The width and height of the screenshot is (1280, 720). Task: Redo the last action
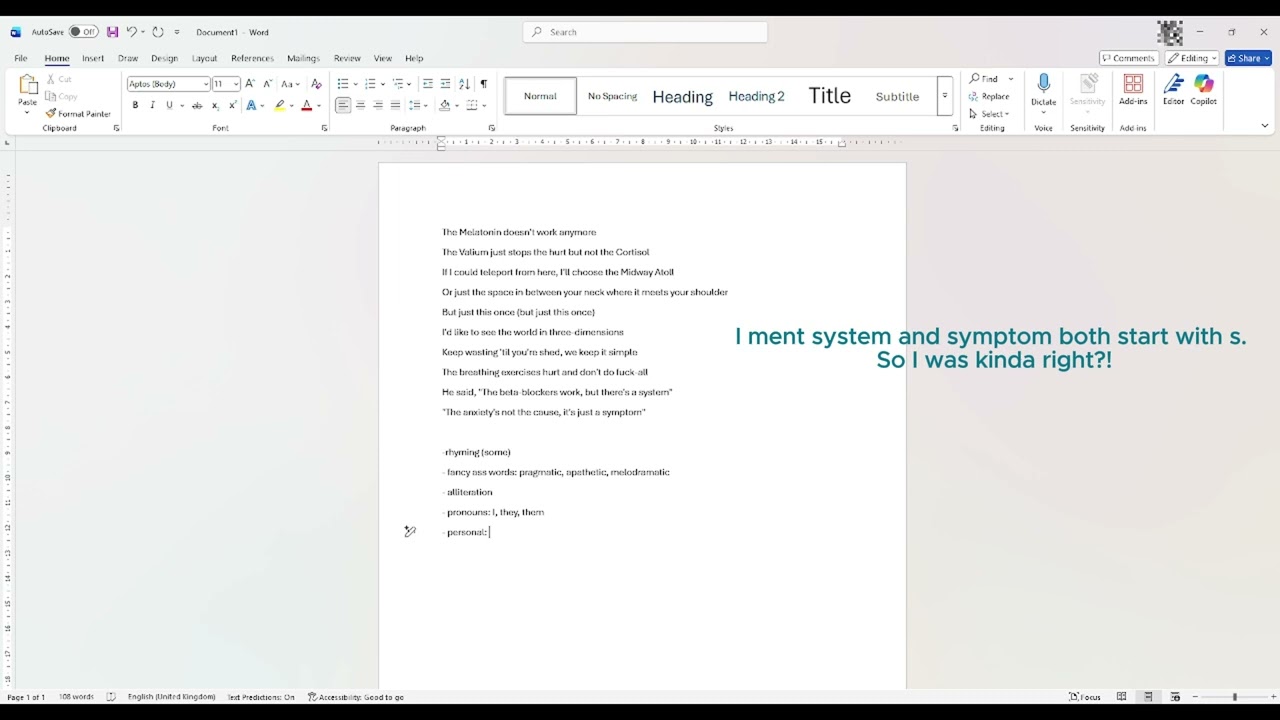pyautogui.click(x=158, y=32)
